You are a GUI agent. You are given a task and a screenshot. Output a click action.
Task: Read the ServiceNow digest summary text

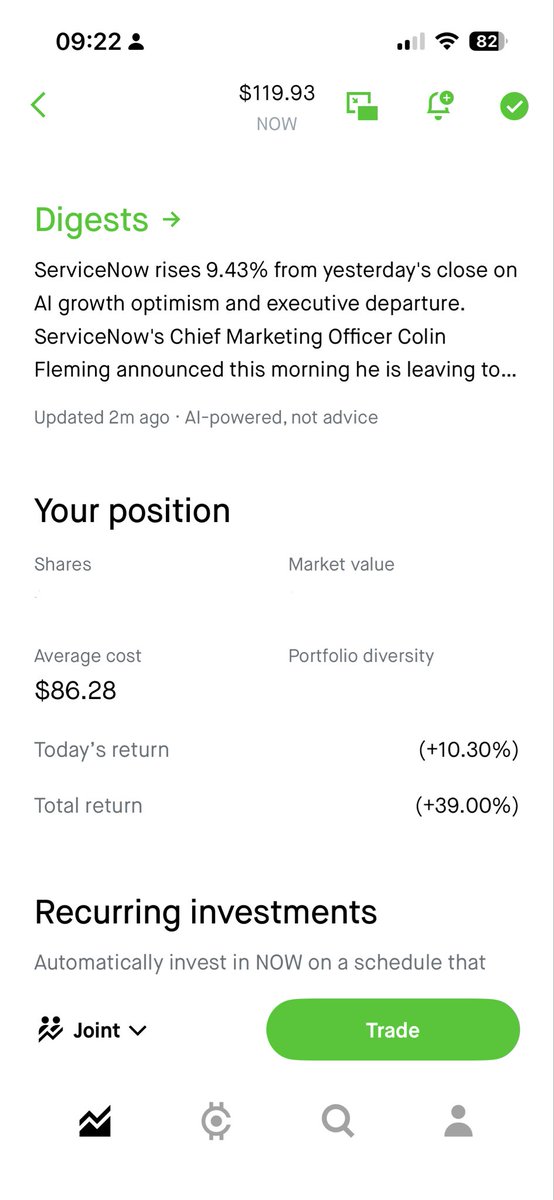[x=277, y=320]
